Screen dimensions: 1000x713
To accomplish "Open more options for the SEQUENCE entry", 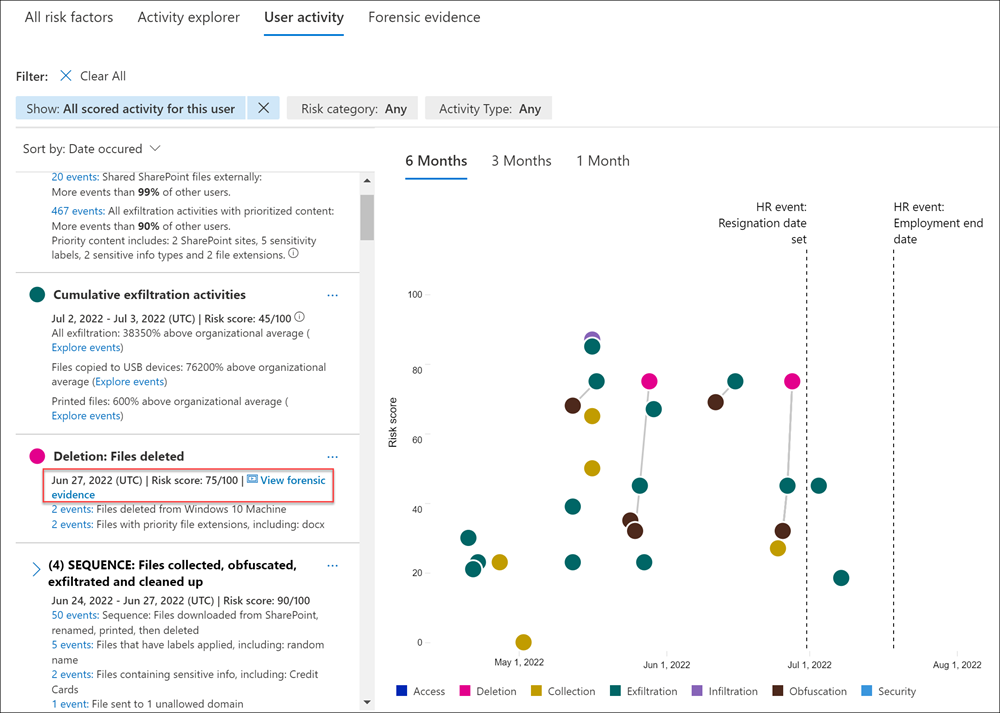I will [333, 565].
